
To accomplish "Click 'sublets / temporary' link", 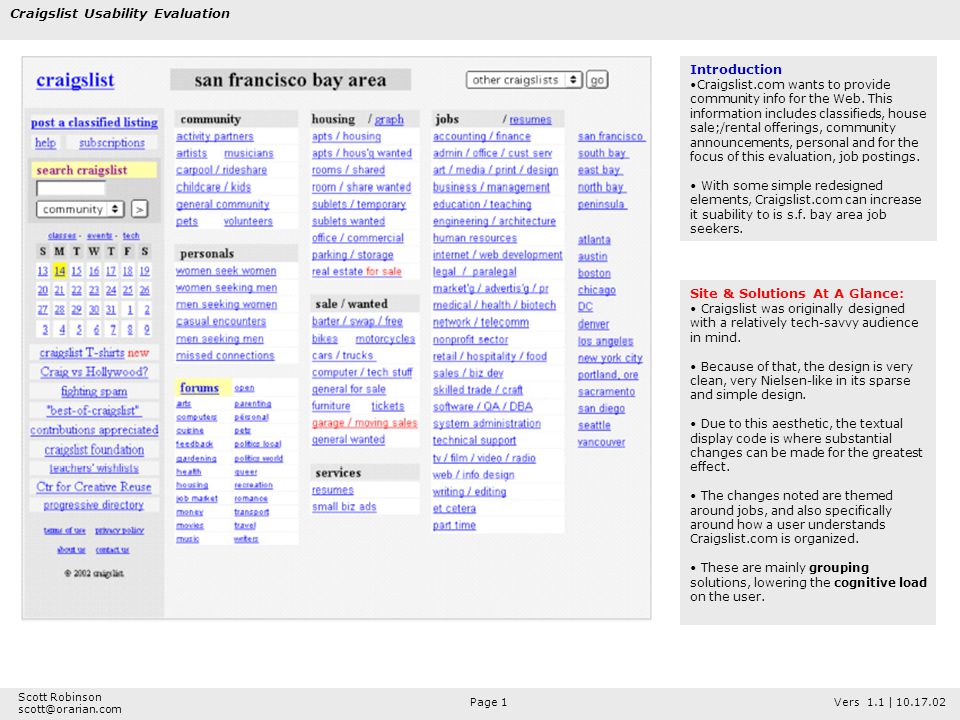I will click(x=359, y=204).
